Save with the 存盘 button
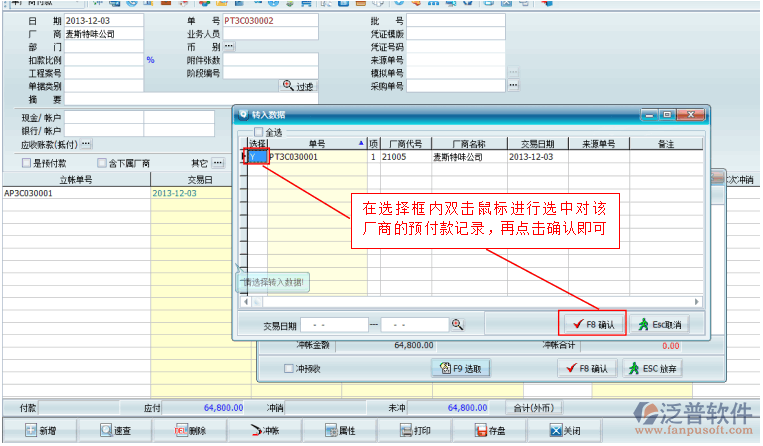The width and height of the screenshot is (763, 446). [x=490, y=430]
